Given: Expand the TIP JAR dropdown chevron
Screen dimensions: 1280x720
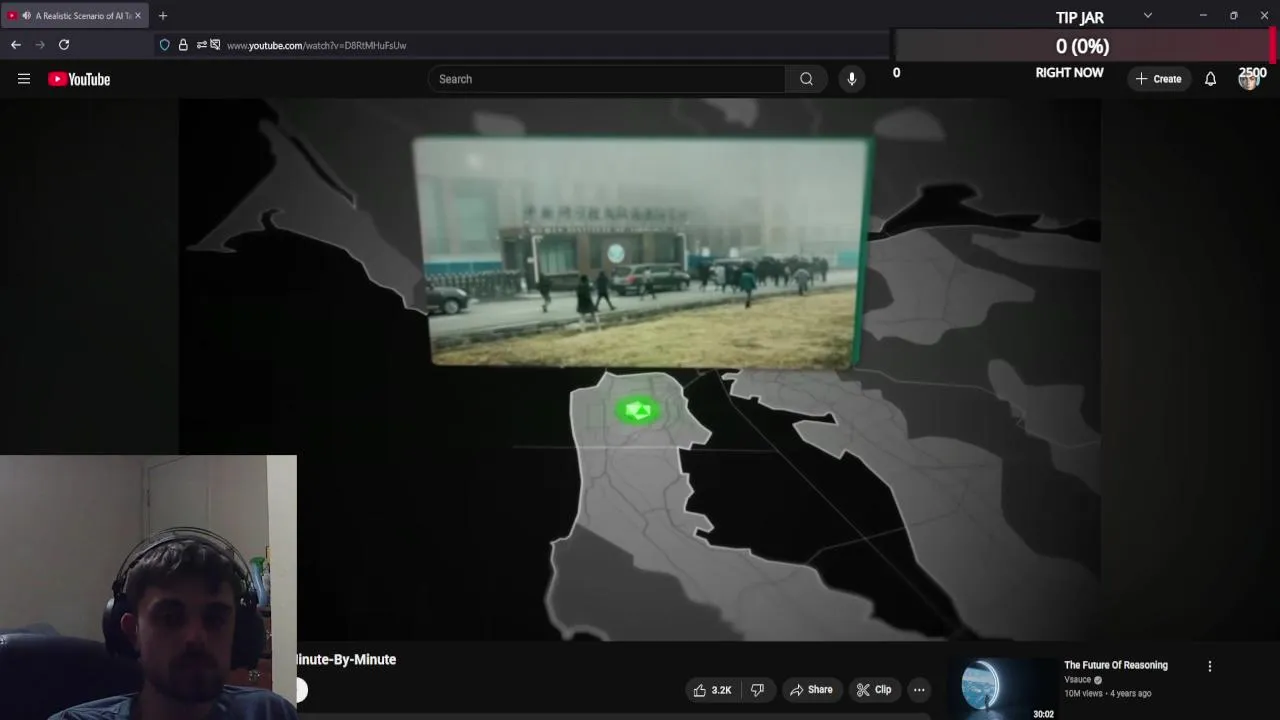Looking at the screenshot, I should pos(1148,16).
